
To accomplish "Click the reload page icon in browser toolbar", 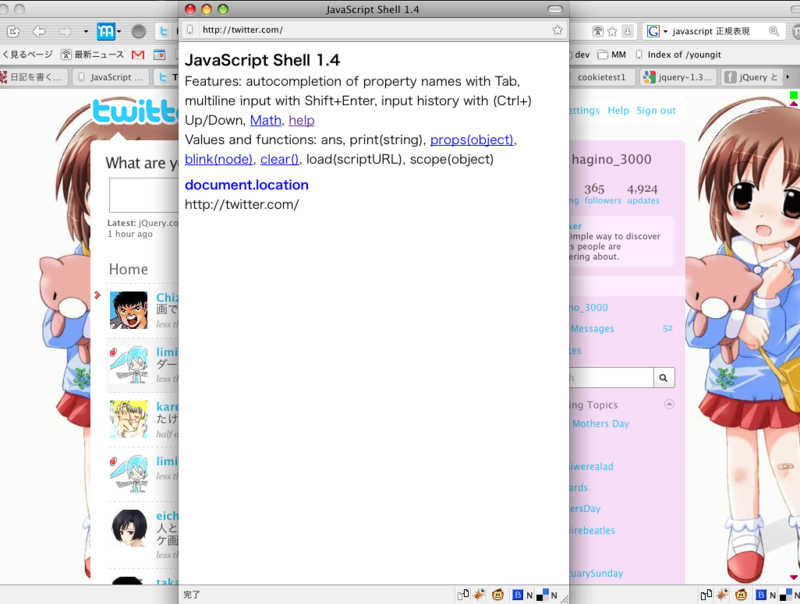I will pos(13,32).
